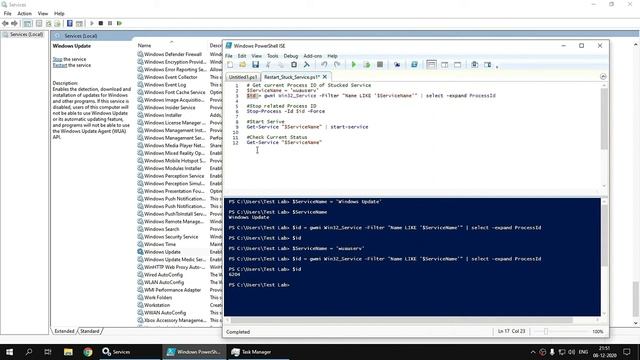Show script pane maximized layout icon

point(458,64)
